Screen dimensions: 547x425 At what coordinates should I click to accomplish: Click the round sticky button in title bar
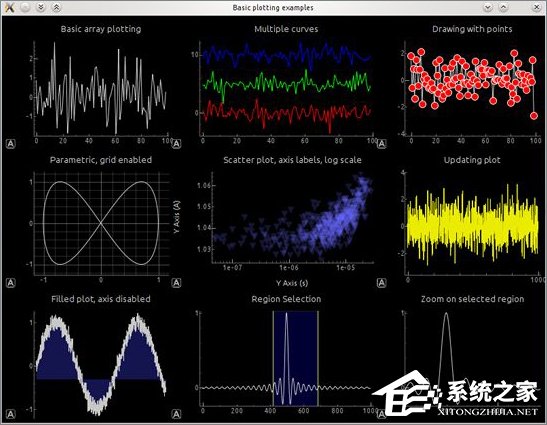(25, 7)
